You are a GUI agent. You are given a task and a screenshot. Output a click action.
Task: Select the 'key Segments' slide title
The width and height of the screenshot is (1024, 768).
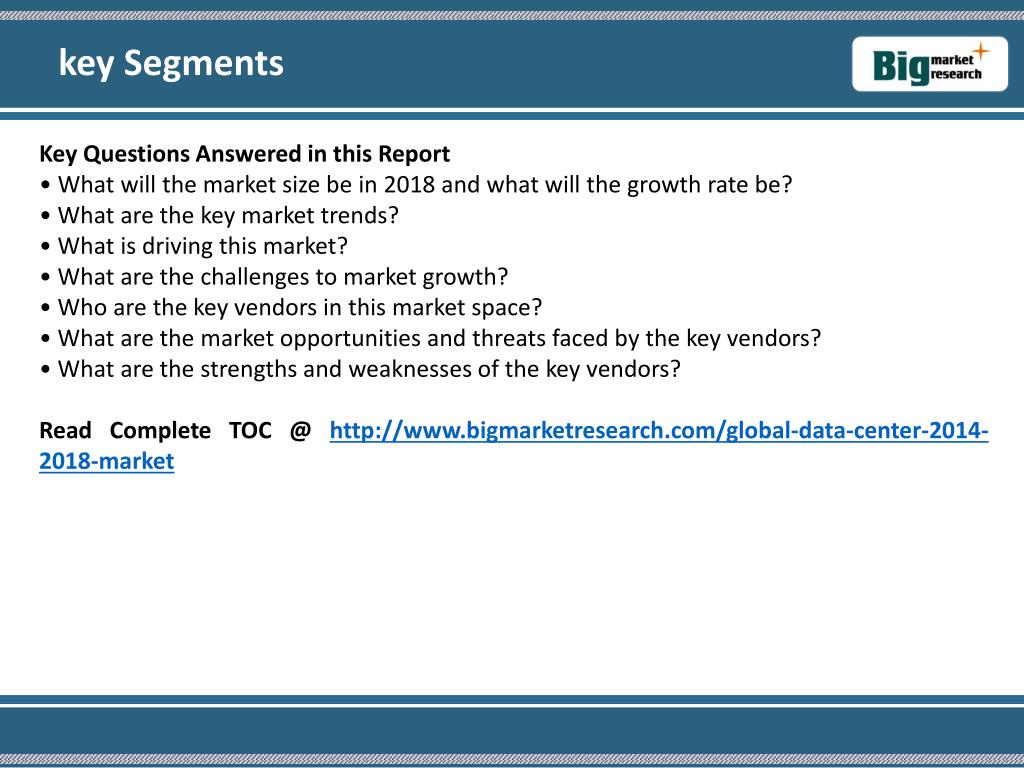(171, 63)
